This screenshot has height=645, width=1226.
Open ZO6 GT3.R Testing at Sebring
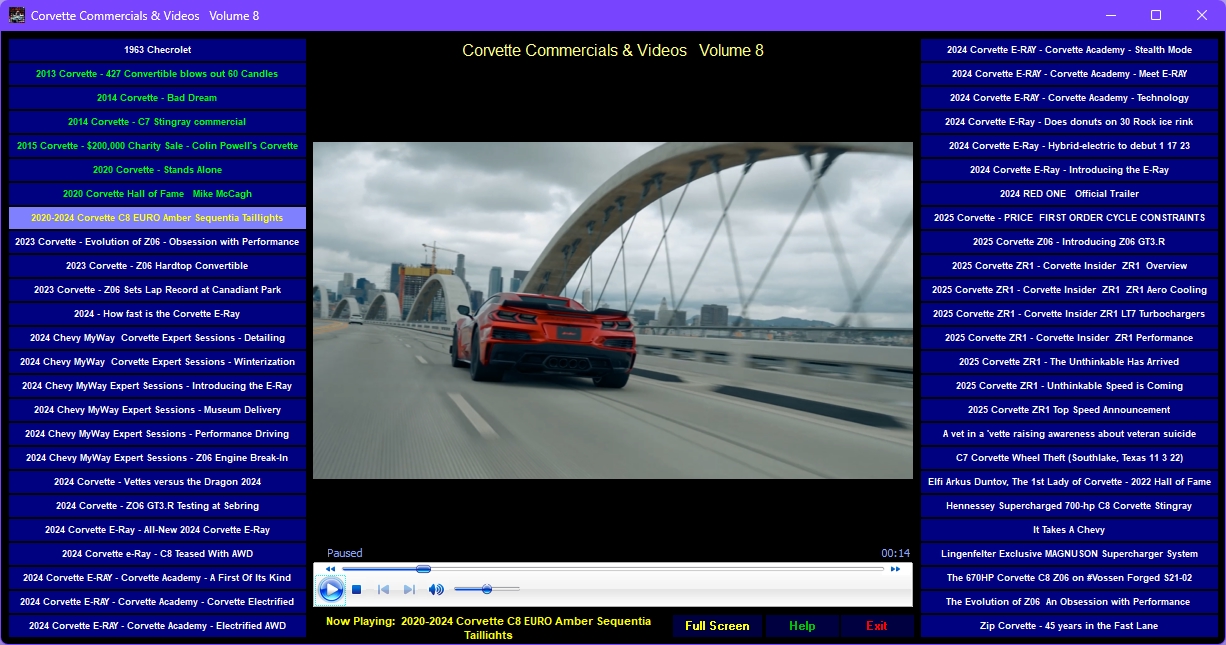click(157, 506)
